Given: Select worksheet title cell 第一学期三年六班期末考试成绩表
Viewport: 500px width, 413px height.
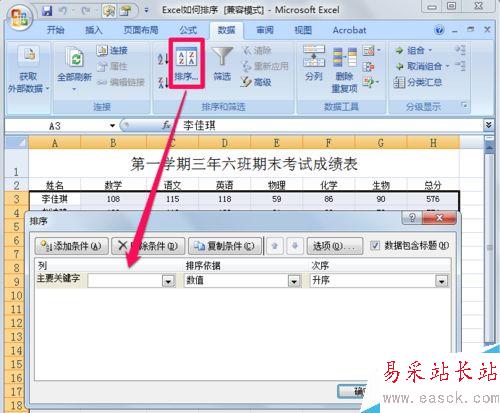Looking at the screenshot, I should (x=244, y=164).
